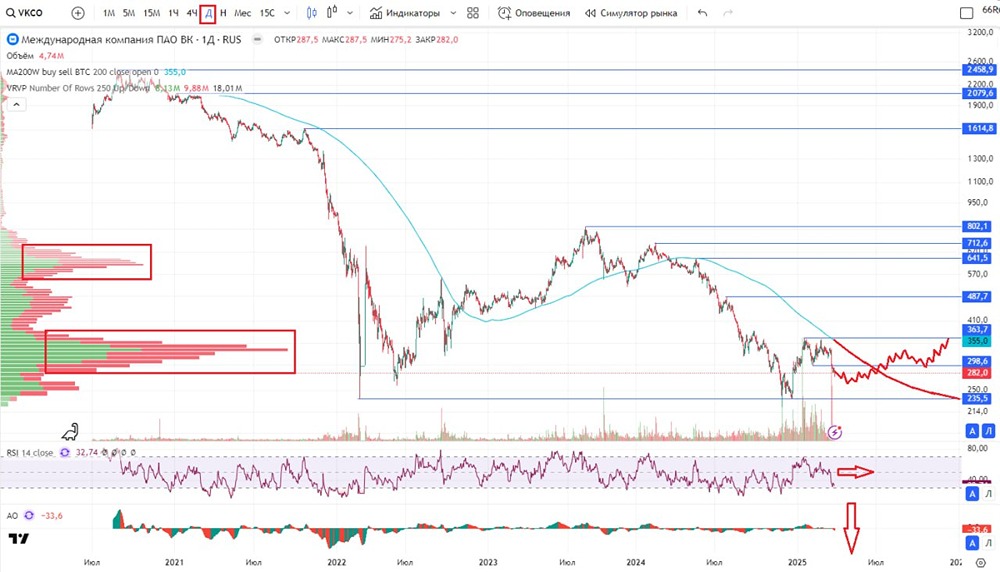1000x572 pixels.
Task: Open the Индикаторы panel
Action: 405,13
